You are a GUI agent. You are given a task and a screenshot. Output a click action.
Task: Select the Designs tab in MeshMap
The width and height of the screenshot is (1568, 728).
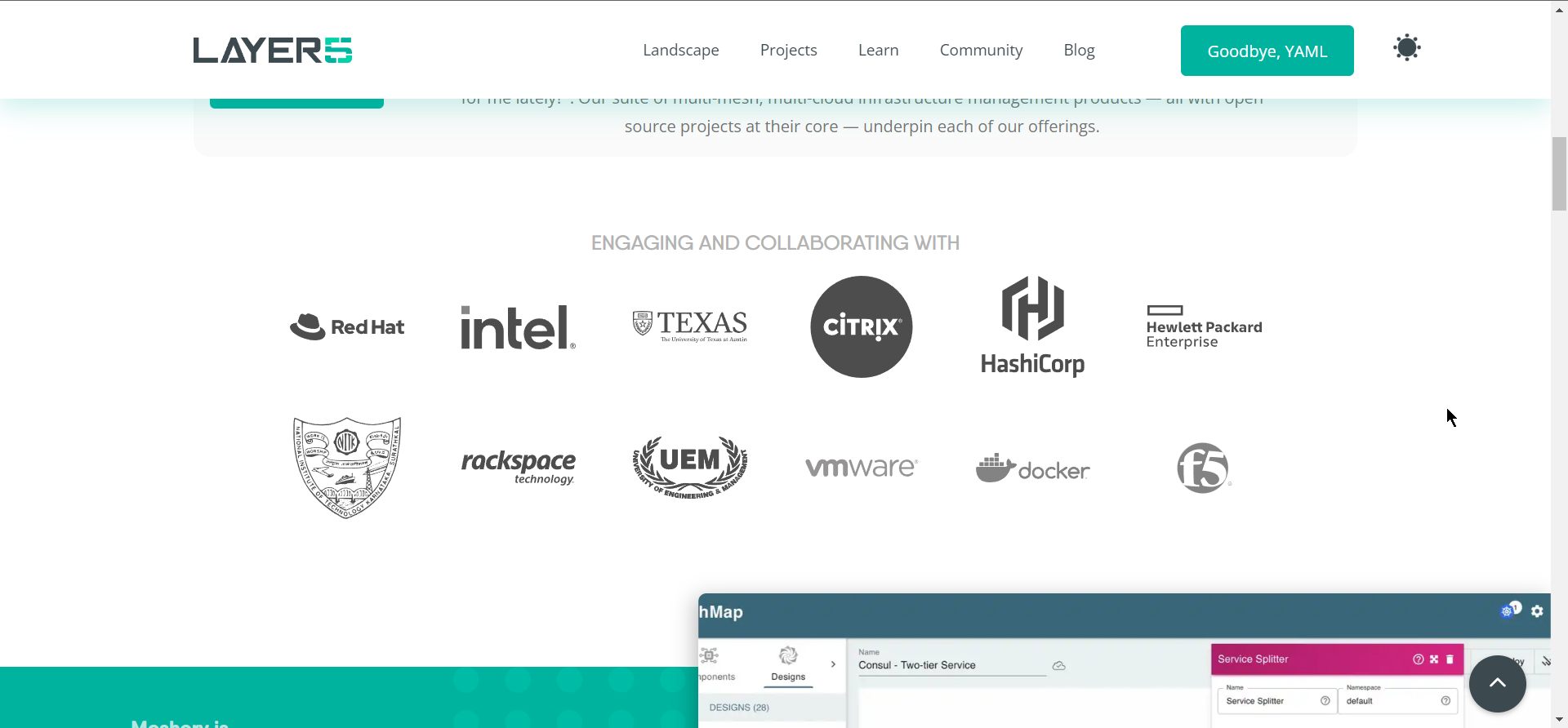788,665
